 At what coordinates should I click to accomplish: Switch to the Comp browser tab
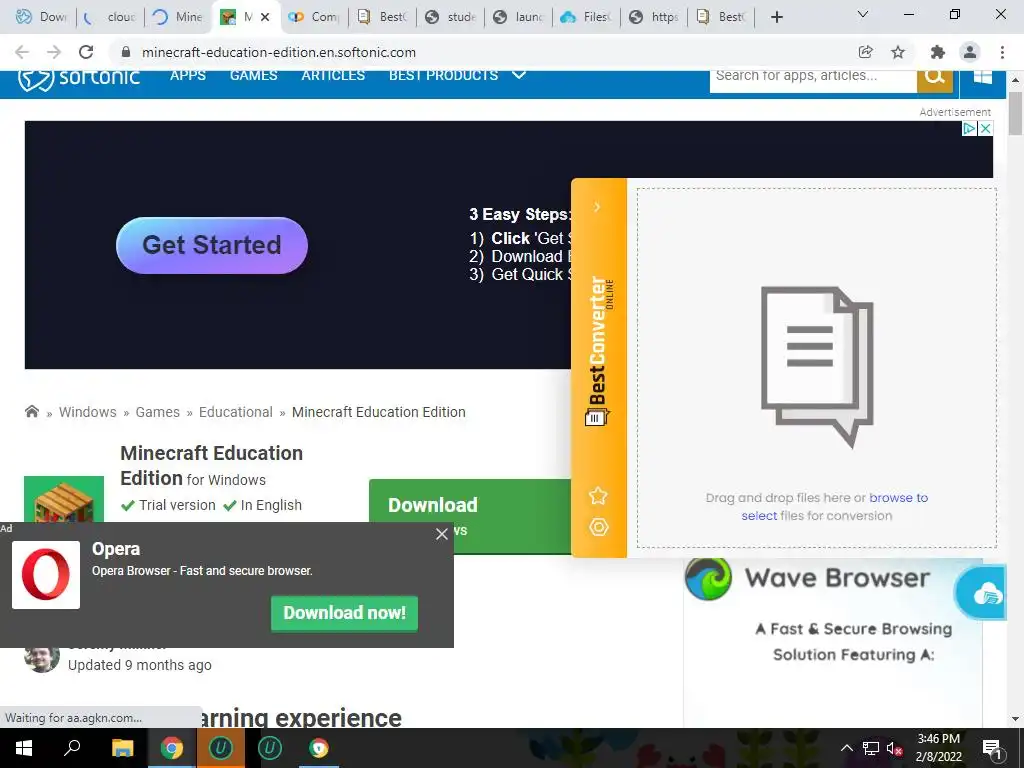click(x=314, y=17)
